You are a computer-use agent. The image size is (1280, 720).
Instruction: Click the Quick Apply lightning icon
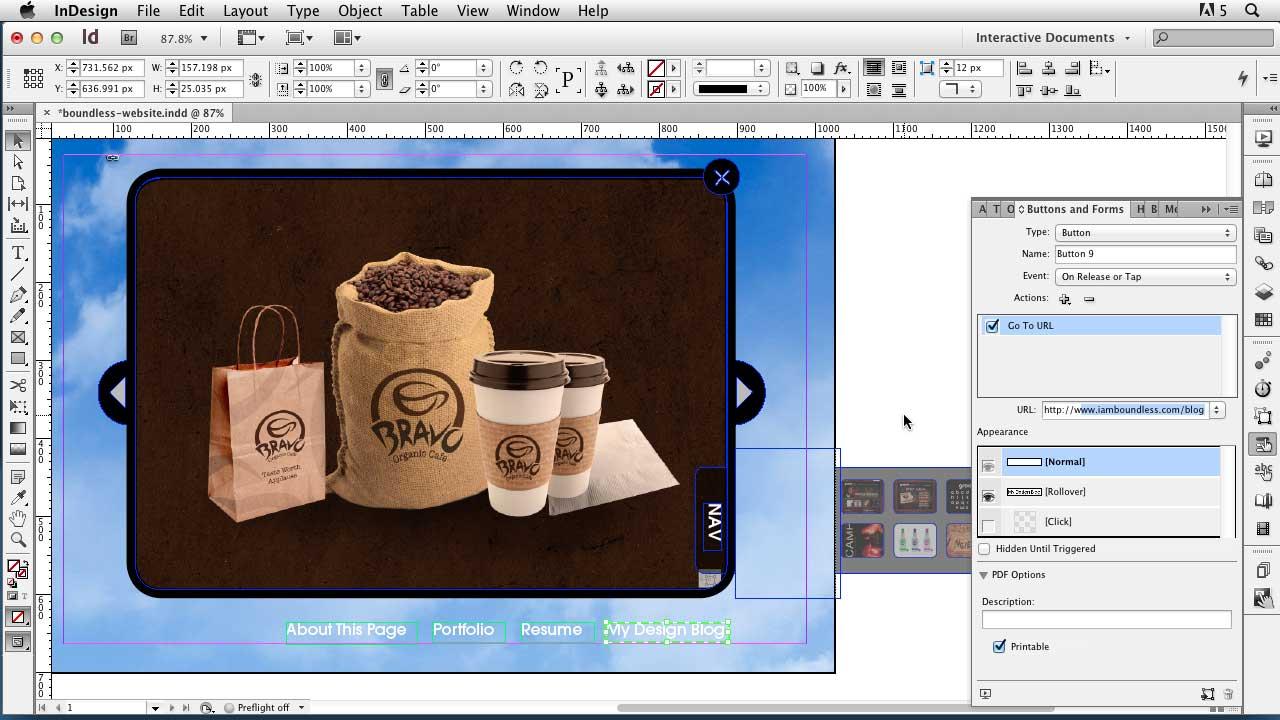pos(1243,78)
